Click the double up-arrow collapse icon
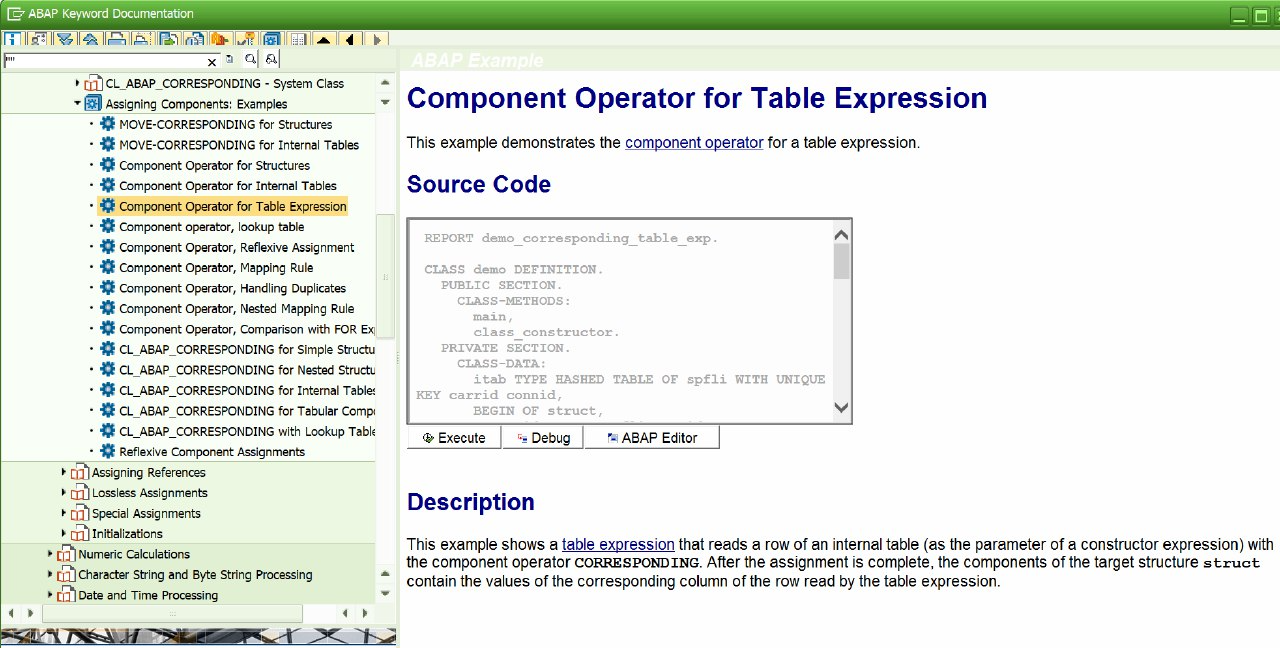This screenshot has width=1280, height=648. tap(91, 40)
